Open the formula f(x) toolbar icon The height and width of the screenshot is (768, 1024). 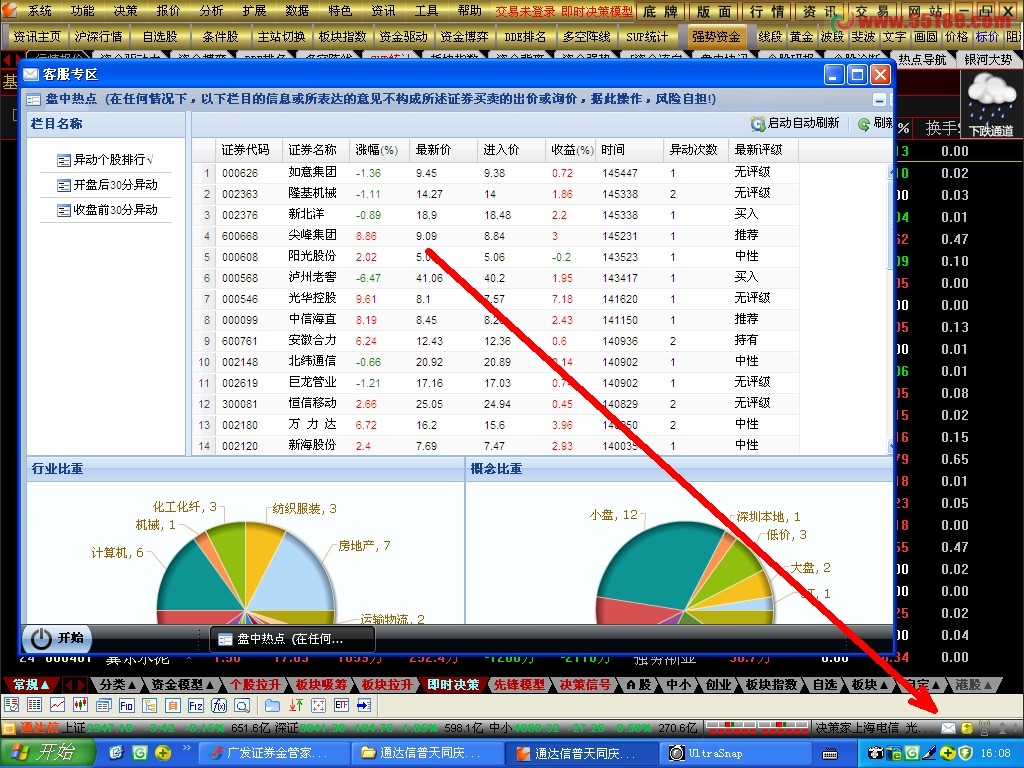219,705
